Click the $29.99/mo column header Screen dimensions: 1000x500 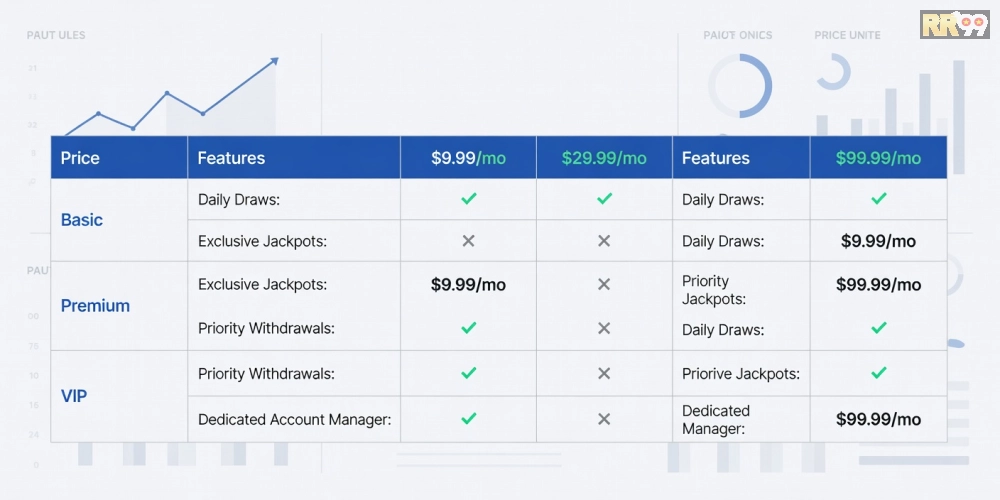coord(604,158)
